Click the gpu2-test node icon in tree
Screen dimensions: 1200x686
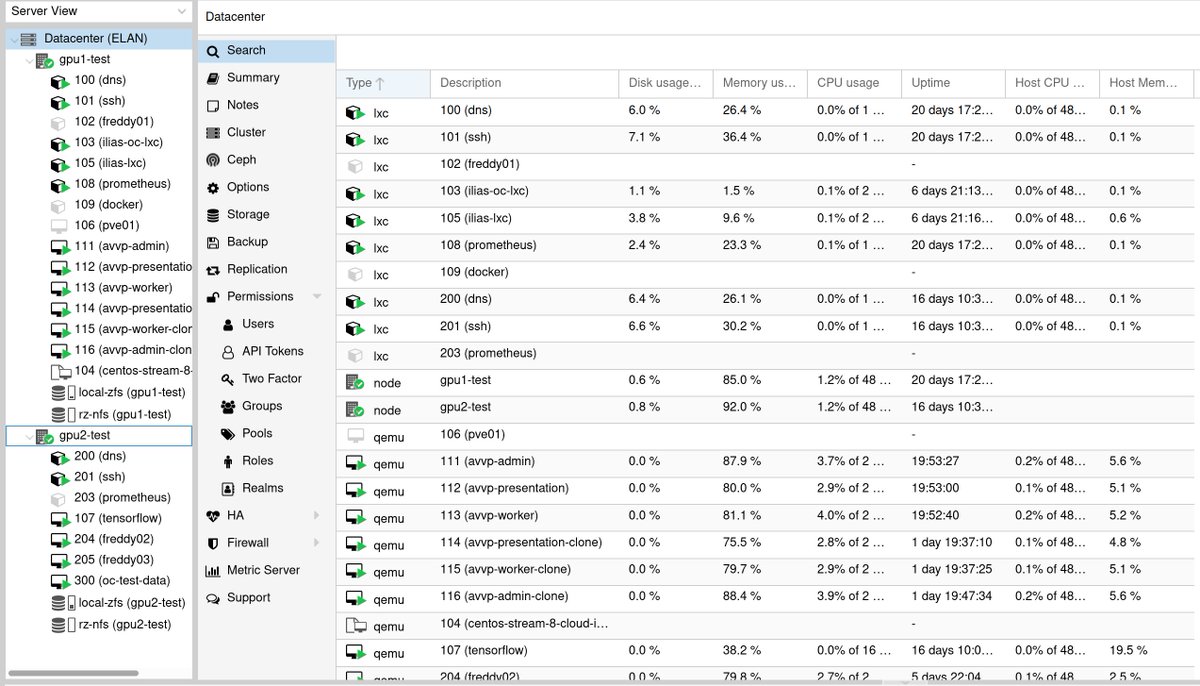[46, 436]
